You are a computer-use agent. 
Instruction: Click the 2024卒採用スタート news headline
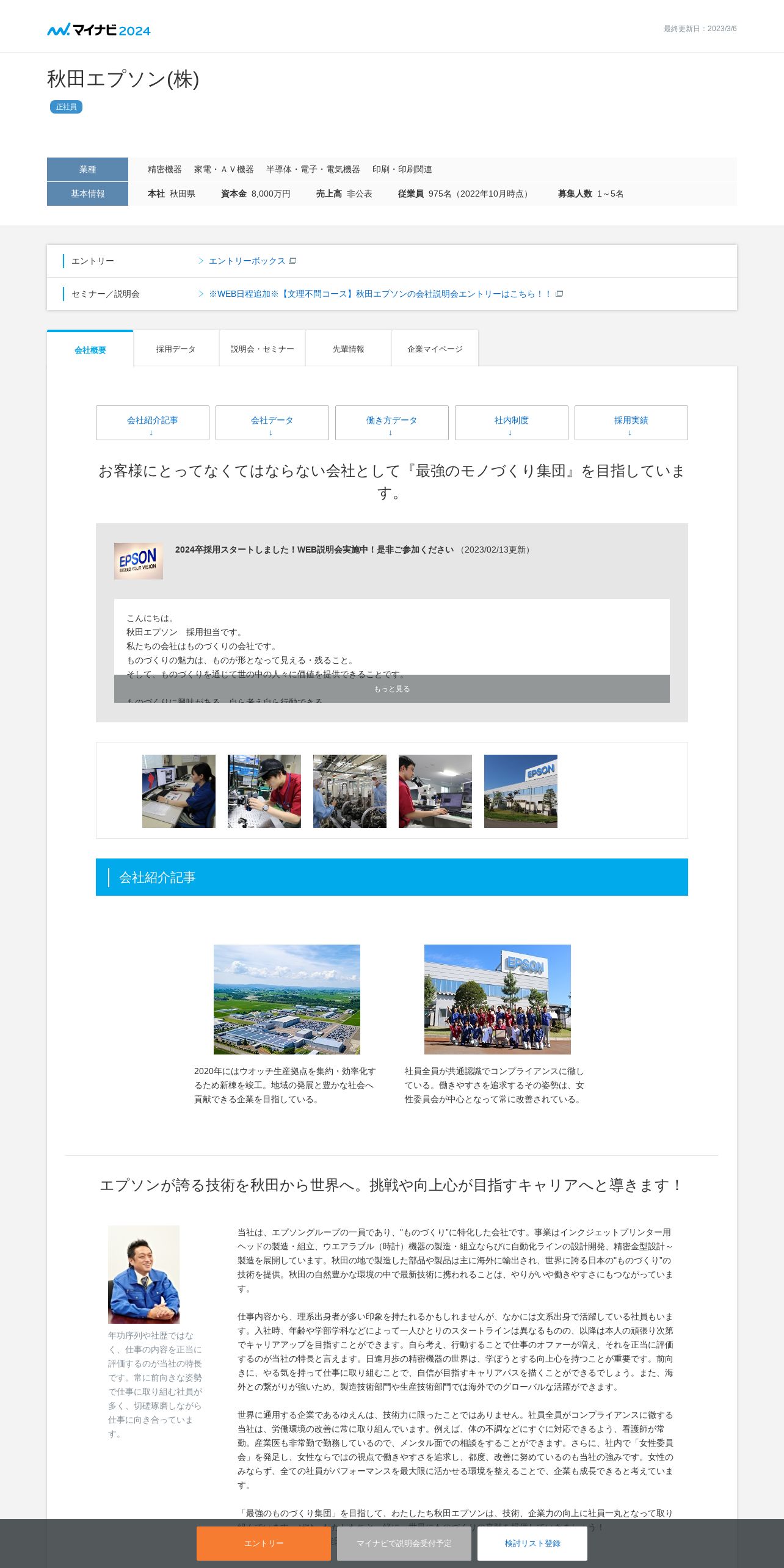point(314,550)
